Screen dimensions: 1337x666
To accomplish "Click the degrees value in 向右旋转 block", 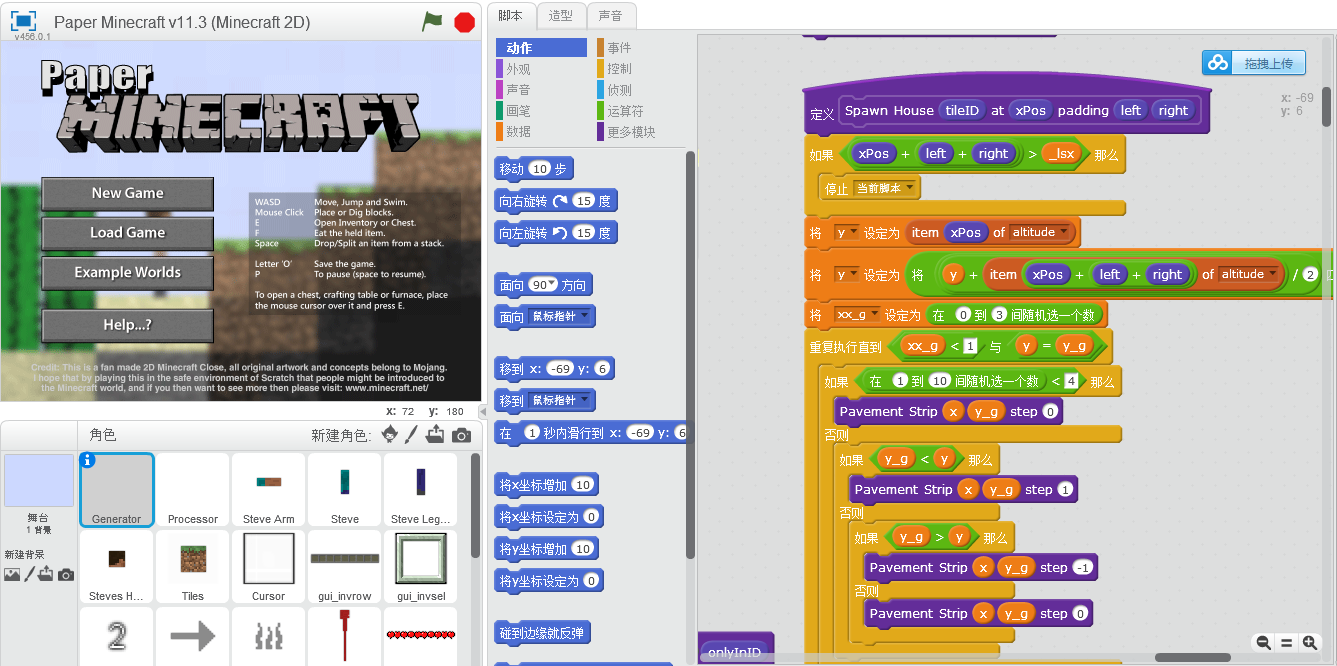I will pyautogui.click(x=584, y=201).
